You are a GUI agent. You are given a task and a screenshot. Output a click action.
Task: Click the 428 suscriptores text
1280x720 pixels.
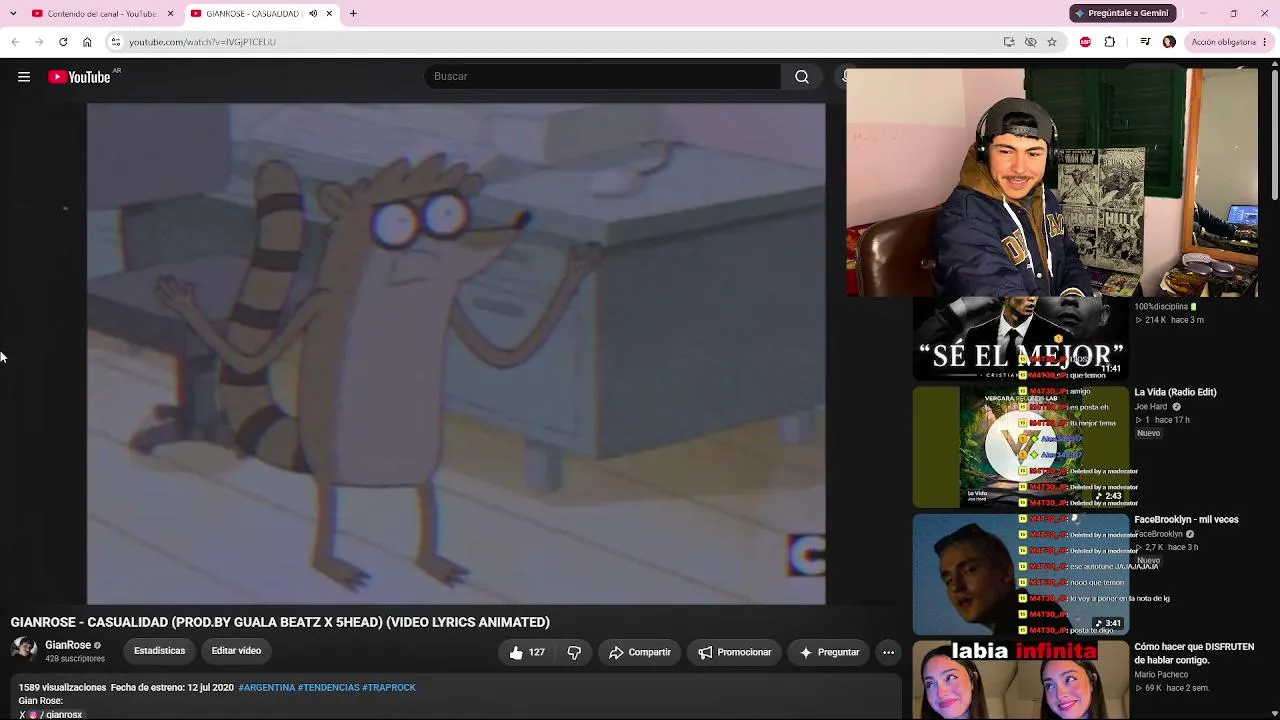75,659
